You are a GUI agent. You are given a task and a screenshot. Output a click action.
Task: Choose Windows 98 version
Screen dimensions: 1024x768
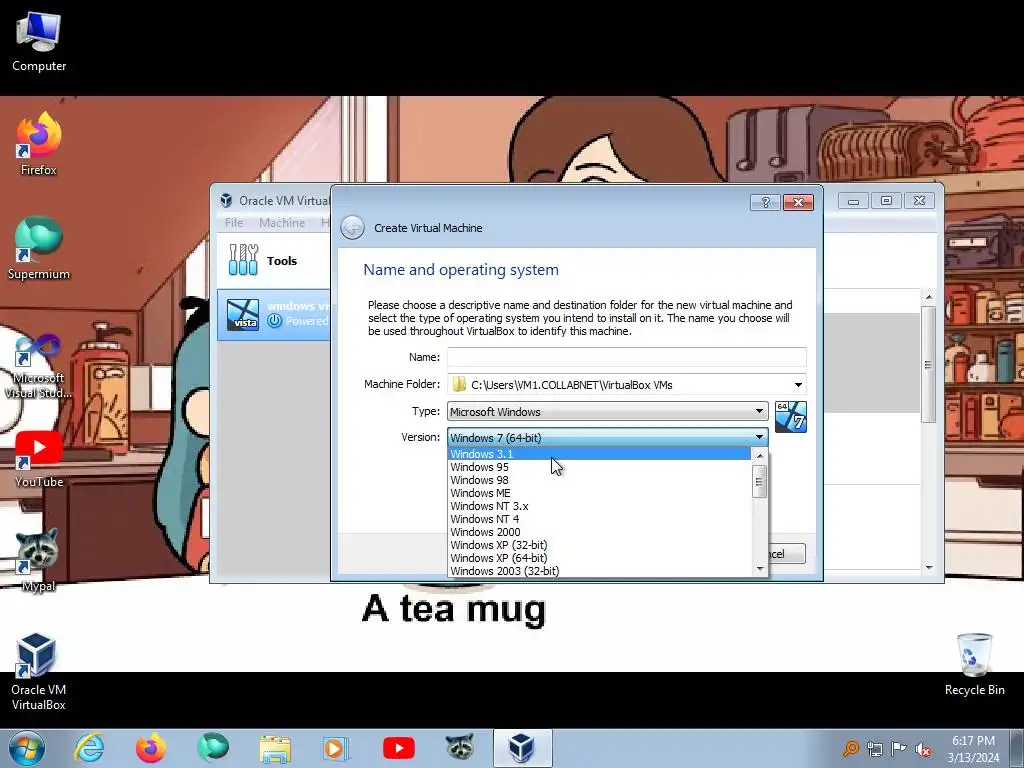[x=599, y=480]
